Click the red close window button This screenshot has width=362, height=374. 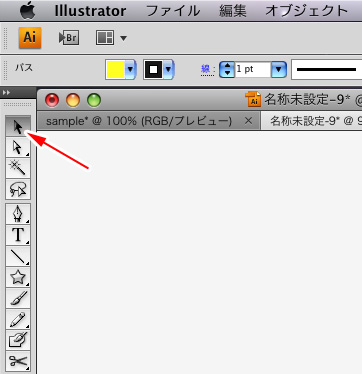point(52,100)
